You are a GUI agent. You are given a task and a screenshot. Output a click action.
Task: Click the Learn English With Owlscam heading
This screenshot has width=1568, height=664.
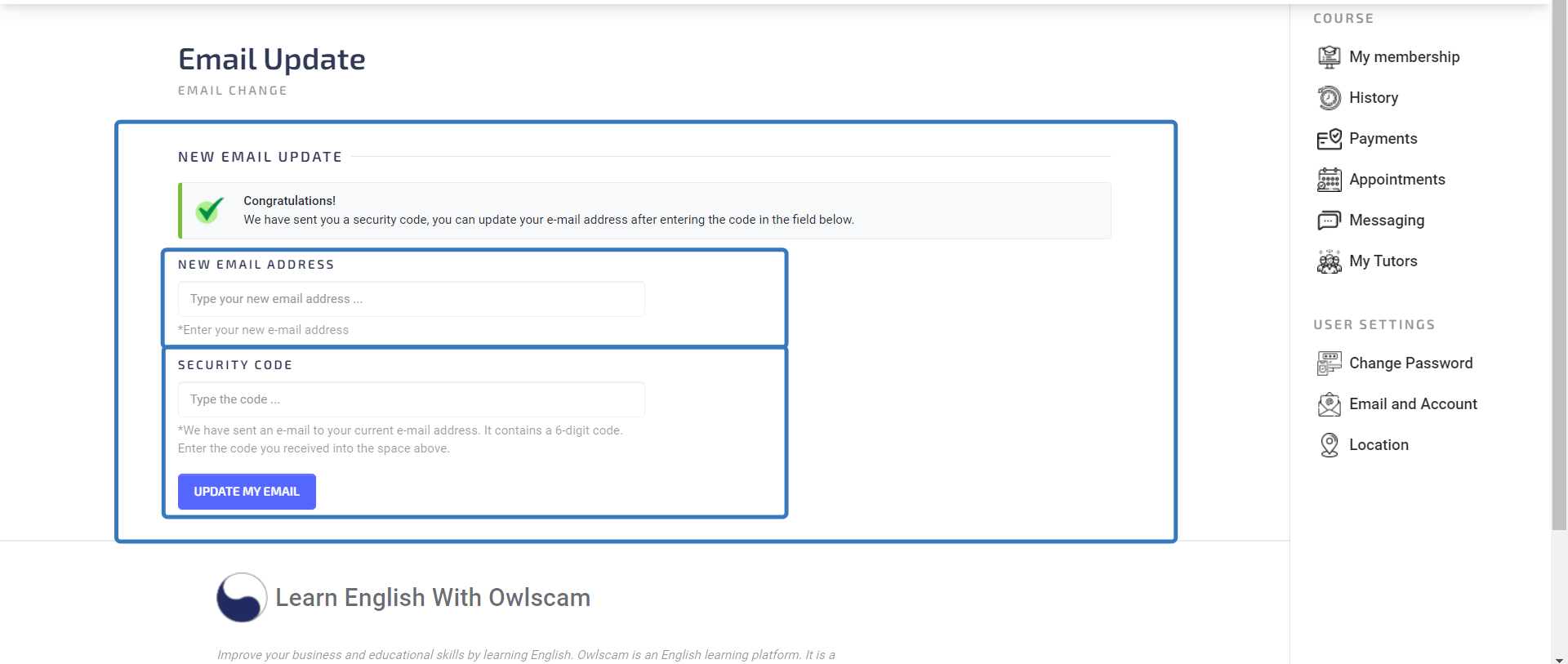click(x=433, y=598)
